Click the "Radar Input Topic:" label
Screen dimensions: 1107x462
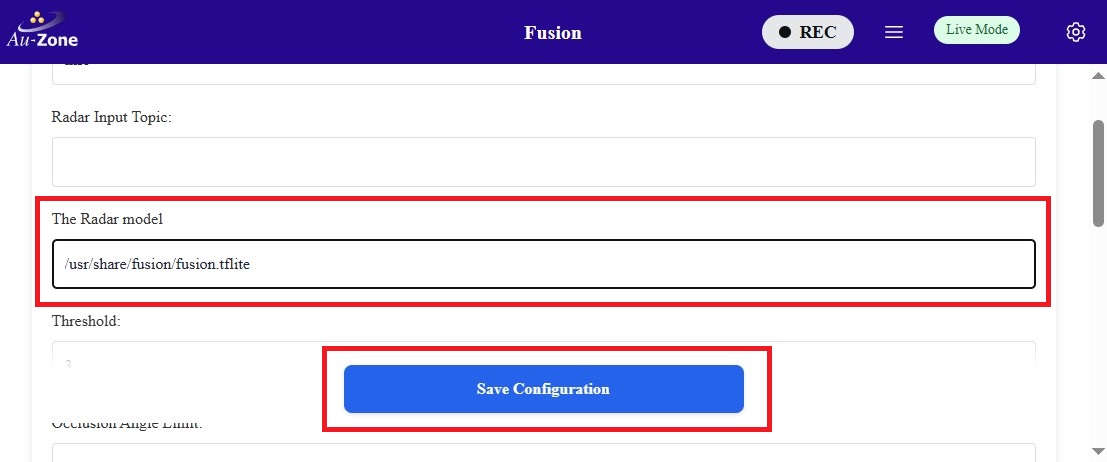pyautogui.click(x=112, y=117)
